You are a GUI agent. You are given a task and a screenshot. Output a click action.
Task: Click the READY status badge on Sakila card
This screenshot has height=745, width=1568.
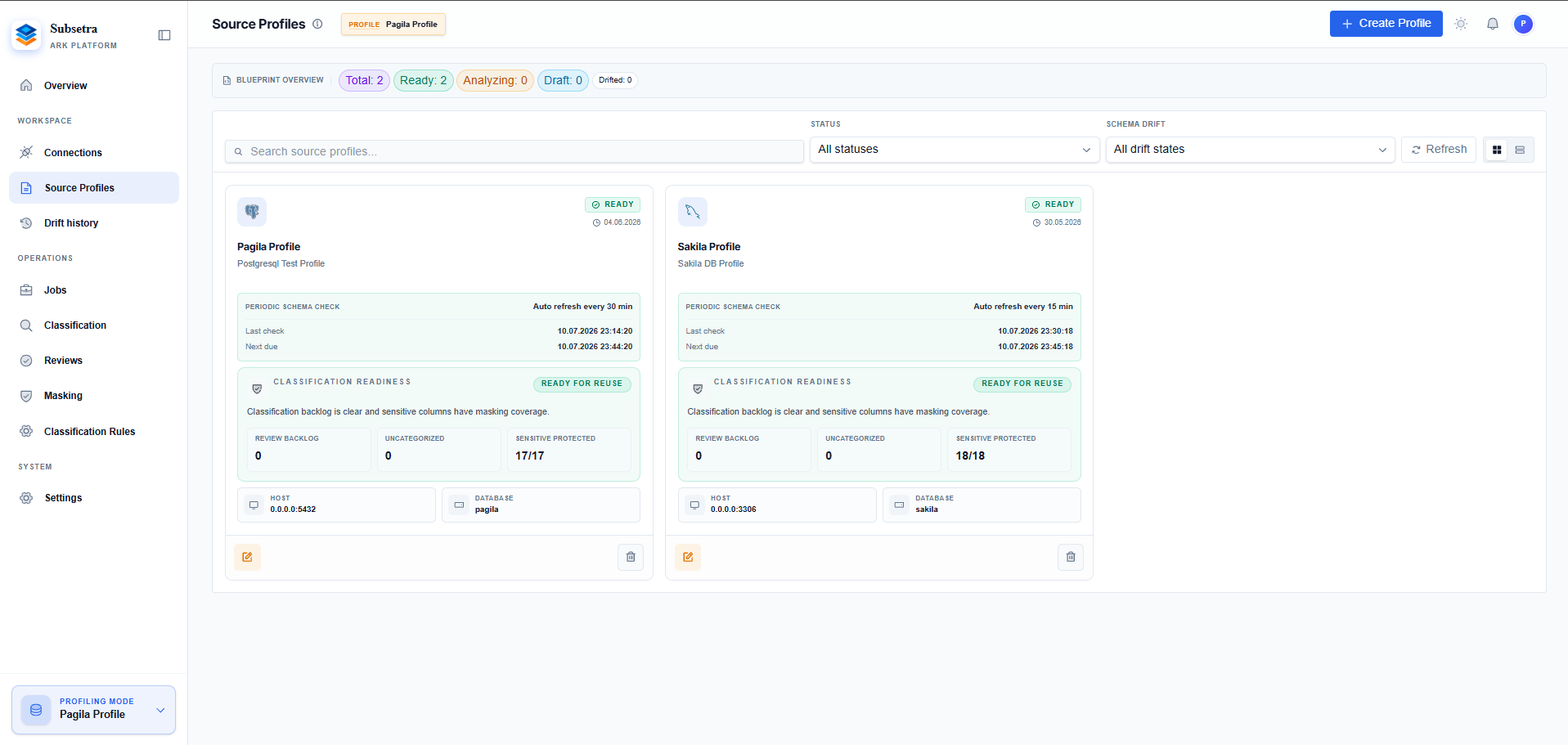point(1053,204)
